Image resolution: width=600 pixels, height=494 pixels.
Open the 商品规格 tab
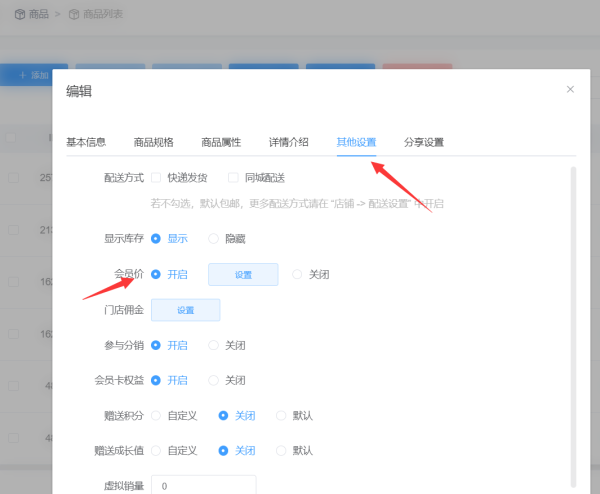coord(153,142)
